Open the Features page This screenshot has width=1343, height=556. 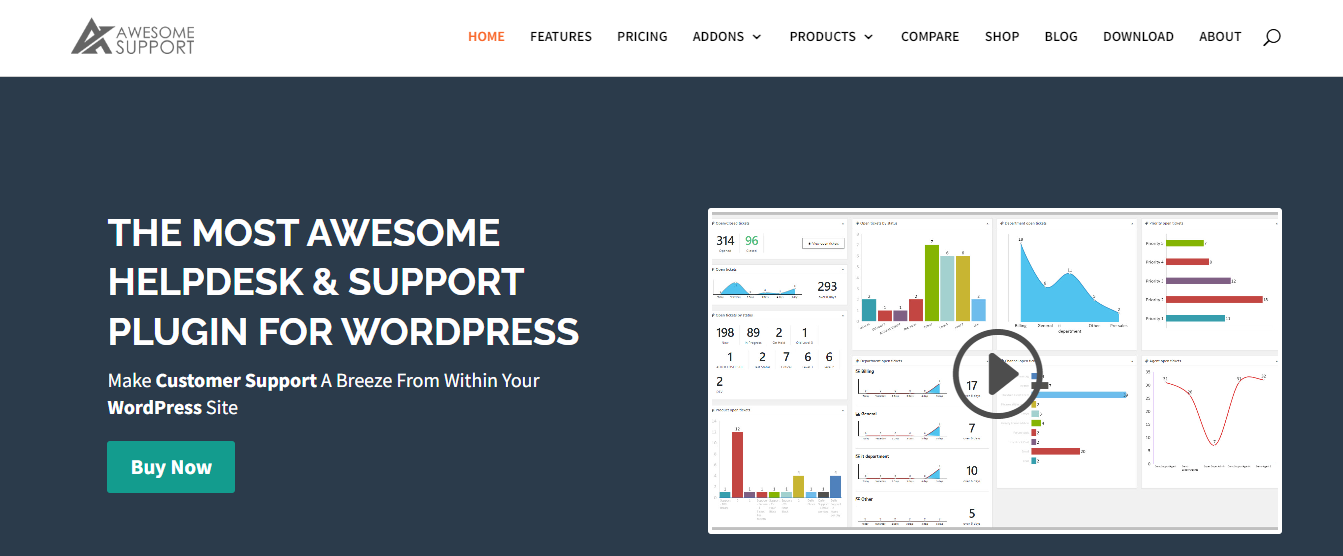[561, 37]
